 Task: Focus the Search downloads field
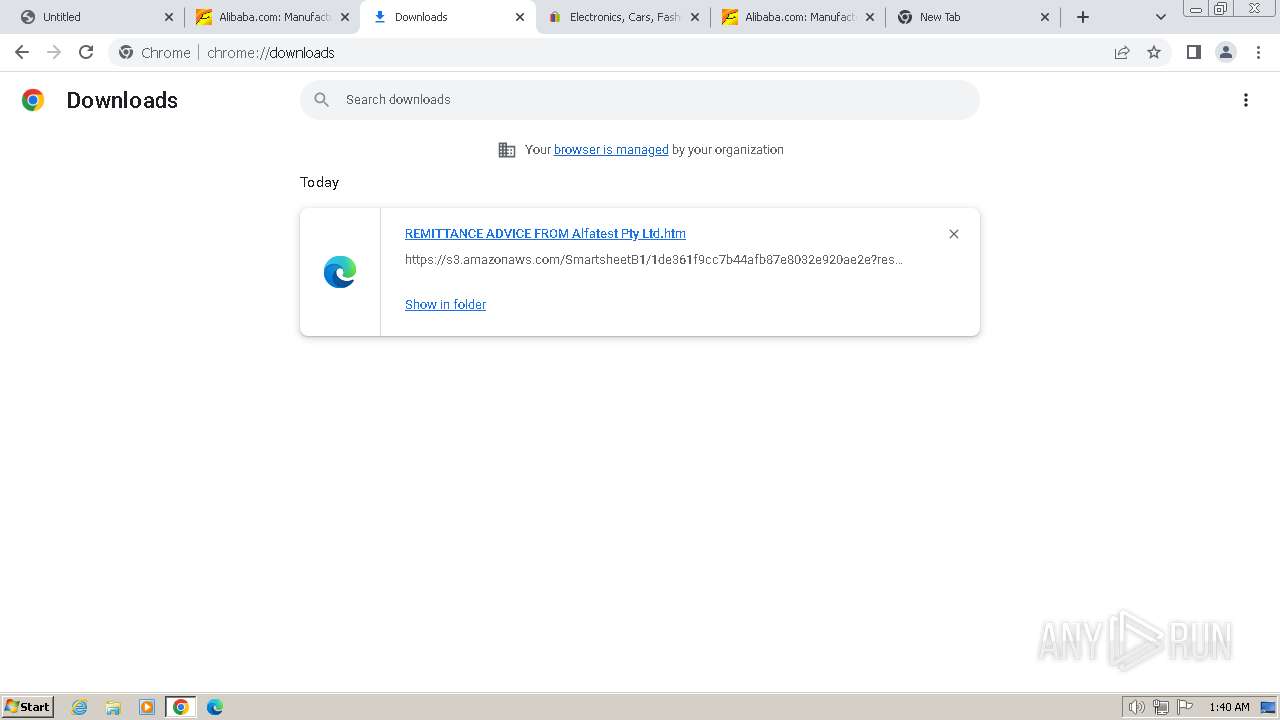[x=640, y=100]
